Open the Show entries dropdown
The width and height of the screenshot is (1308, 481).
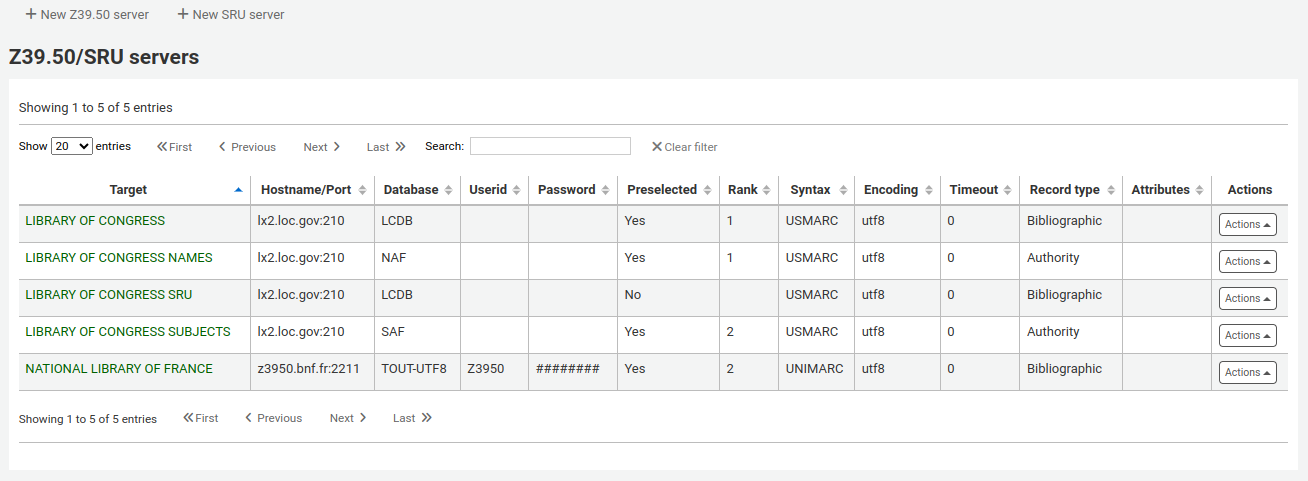(72, 146)
